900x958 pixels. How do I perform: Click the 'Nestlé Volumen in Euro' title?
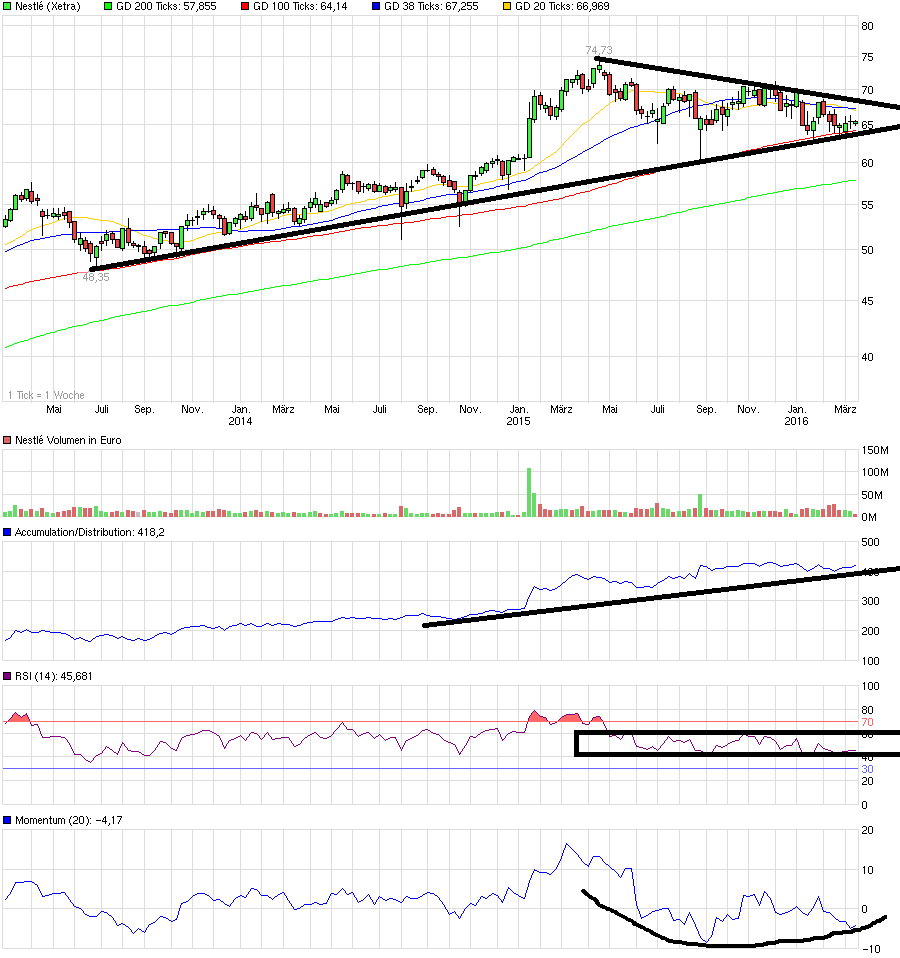coord(68,441)
